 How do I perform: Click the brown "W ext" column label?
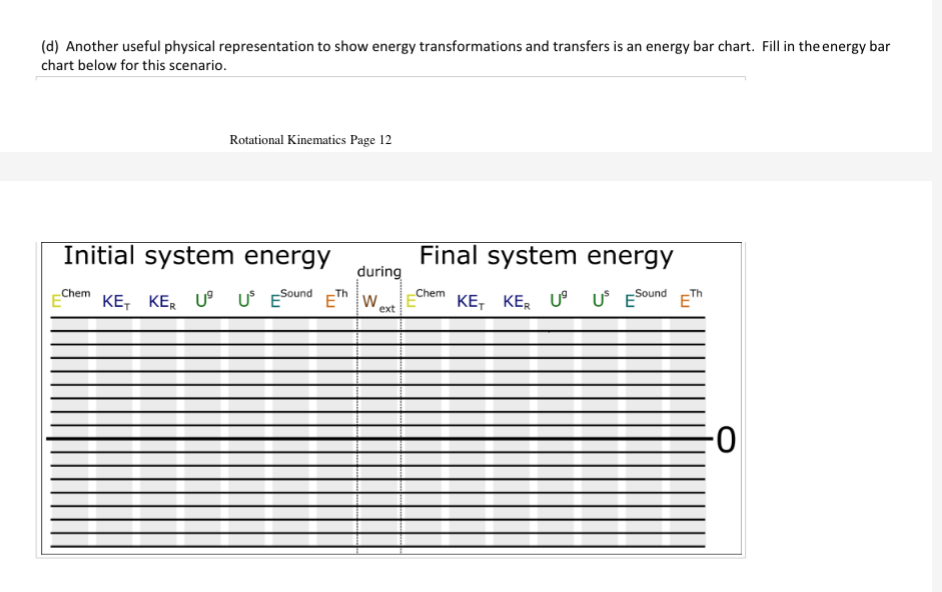click(378, 302)
